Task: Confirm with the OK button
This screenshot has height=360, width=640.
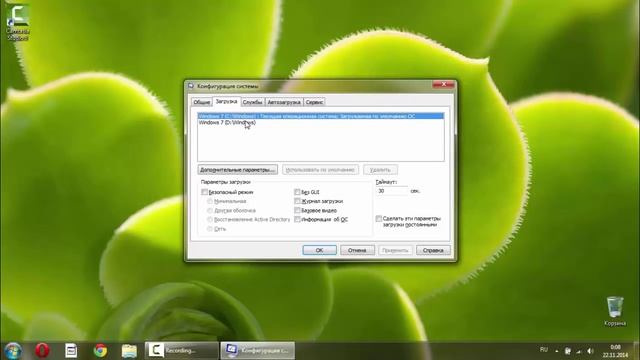Action: click(320, 250)
